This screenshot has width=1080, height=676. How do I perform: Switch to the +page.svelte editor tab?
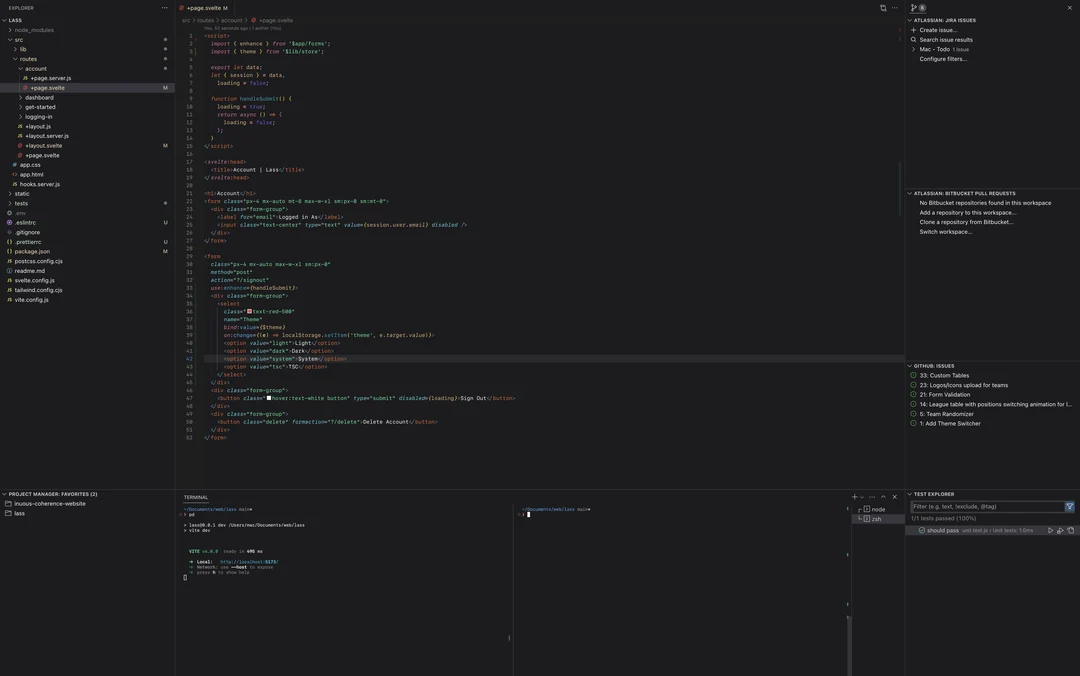click(x=203, y=5)
